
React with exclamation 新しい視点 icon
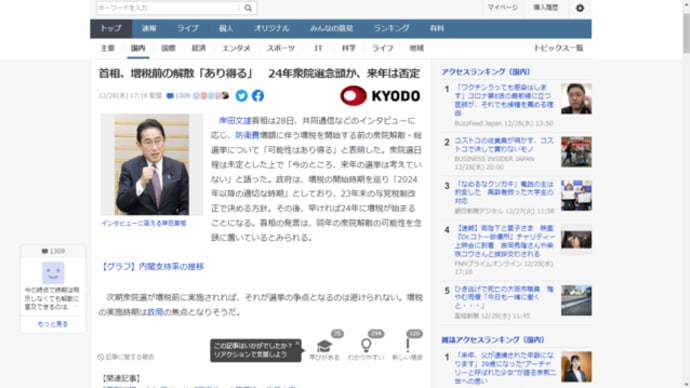click(x=407, y=346)
